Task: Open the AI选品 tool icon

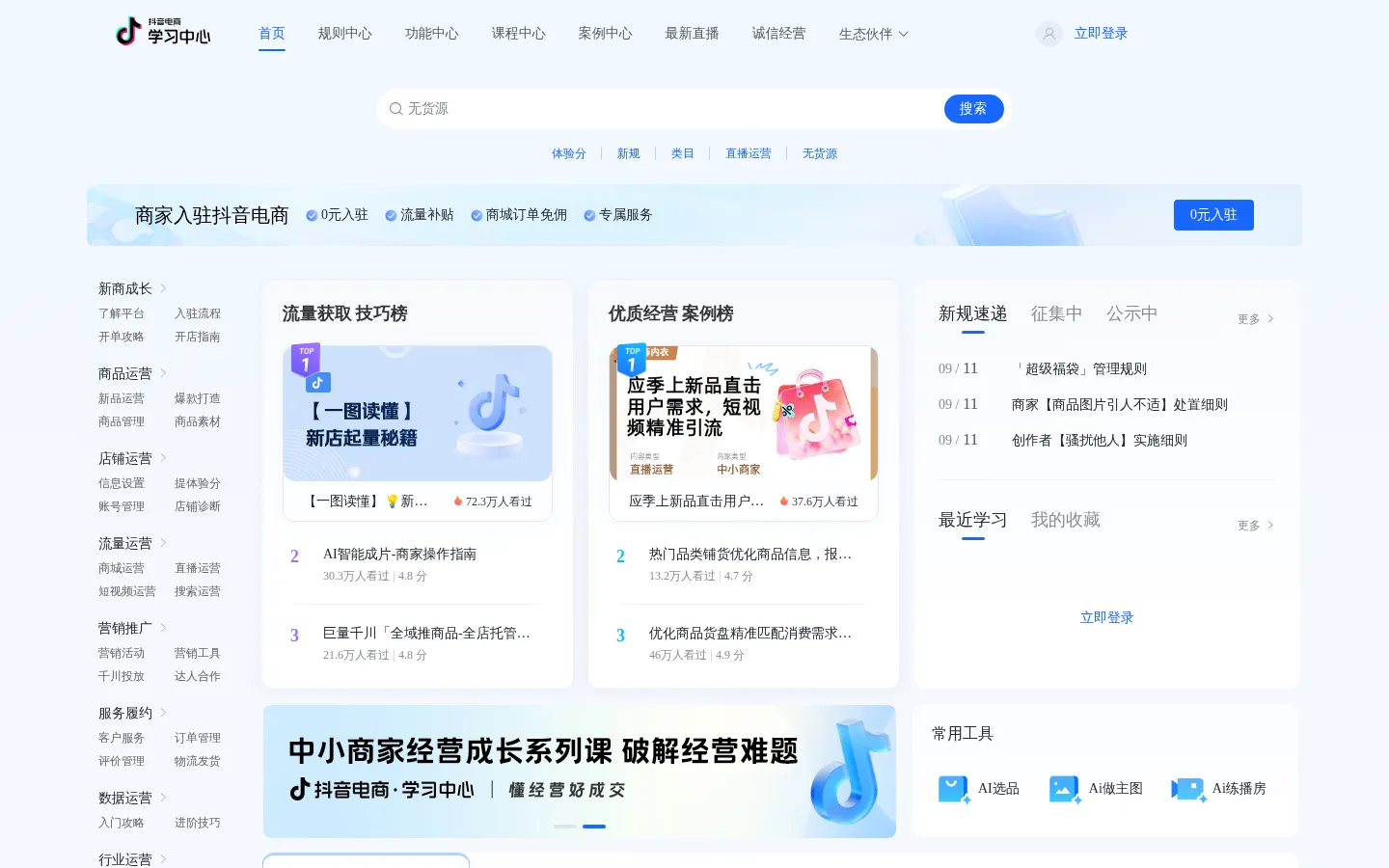Action: [x=954, y=789]
